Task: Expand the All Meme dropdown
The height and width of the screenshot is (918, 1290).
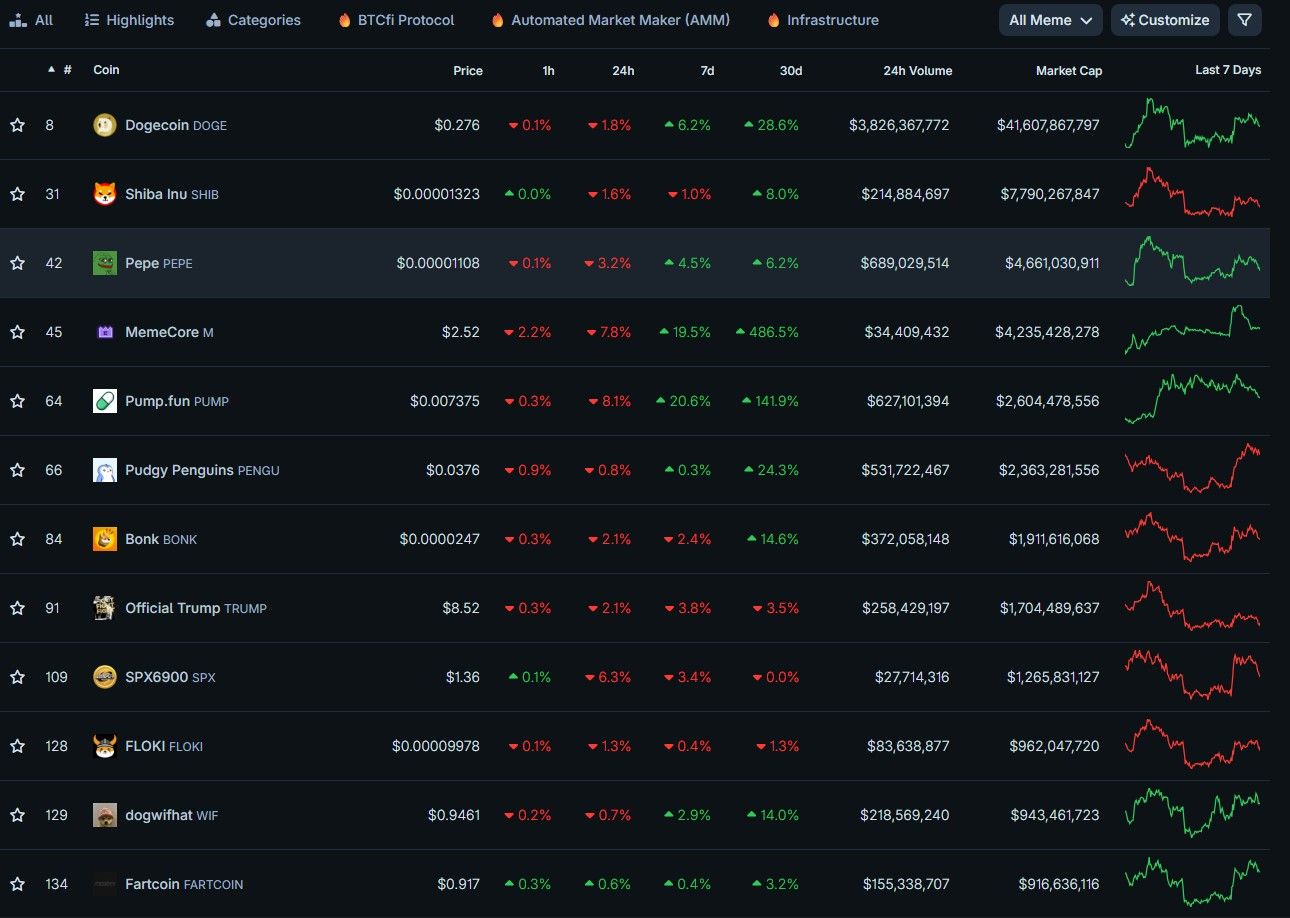Action: pos(1050,20)
